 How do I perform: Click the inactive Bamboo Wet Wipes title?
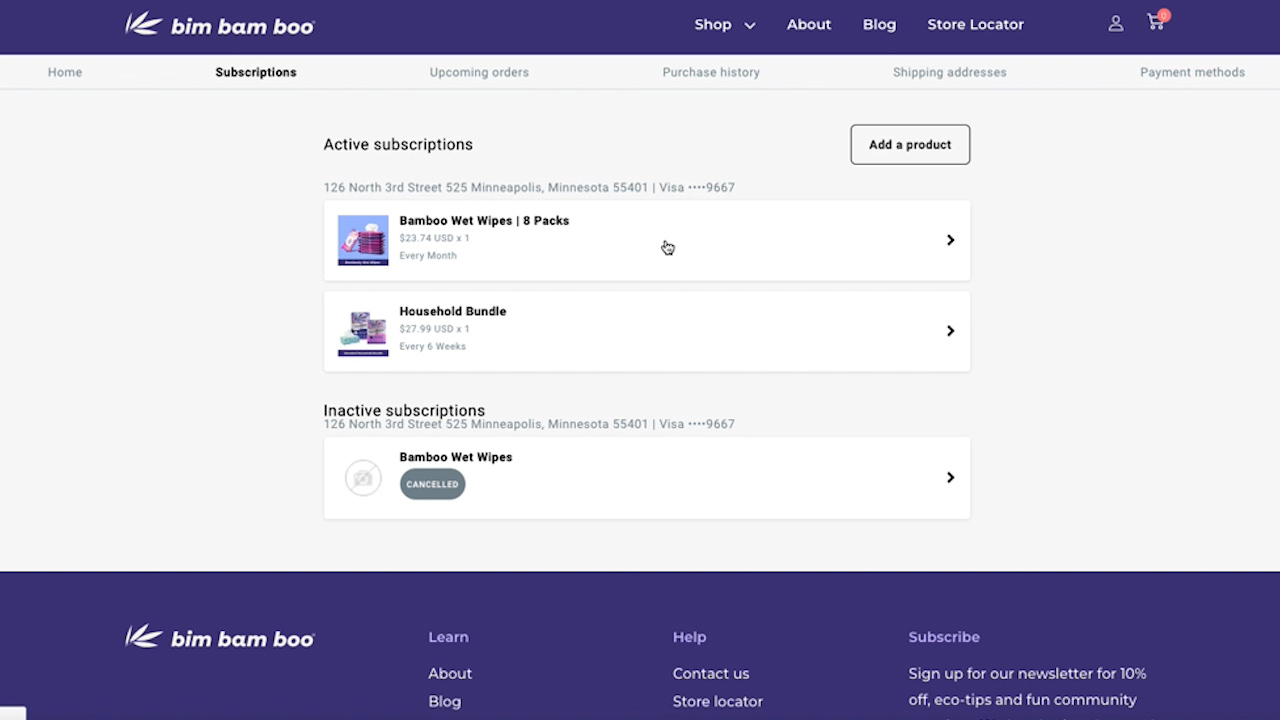(456, 457)
